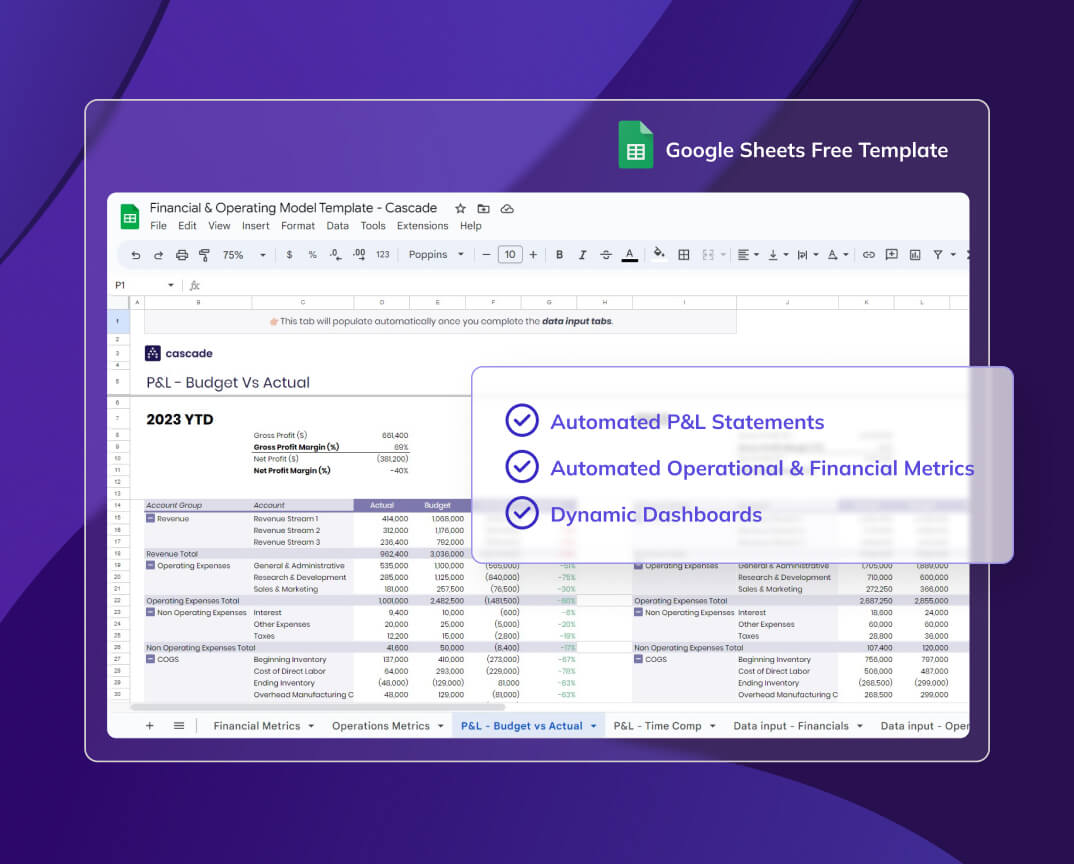This screenshot has height=864, width=1074.
Task: Switch to the Financial Metrics sheet tab
Action: tap(256, 724)
